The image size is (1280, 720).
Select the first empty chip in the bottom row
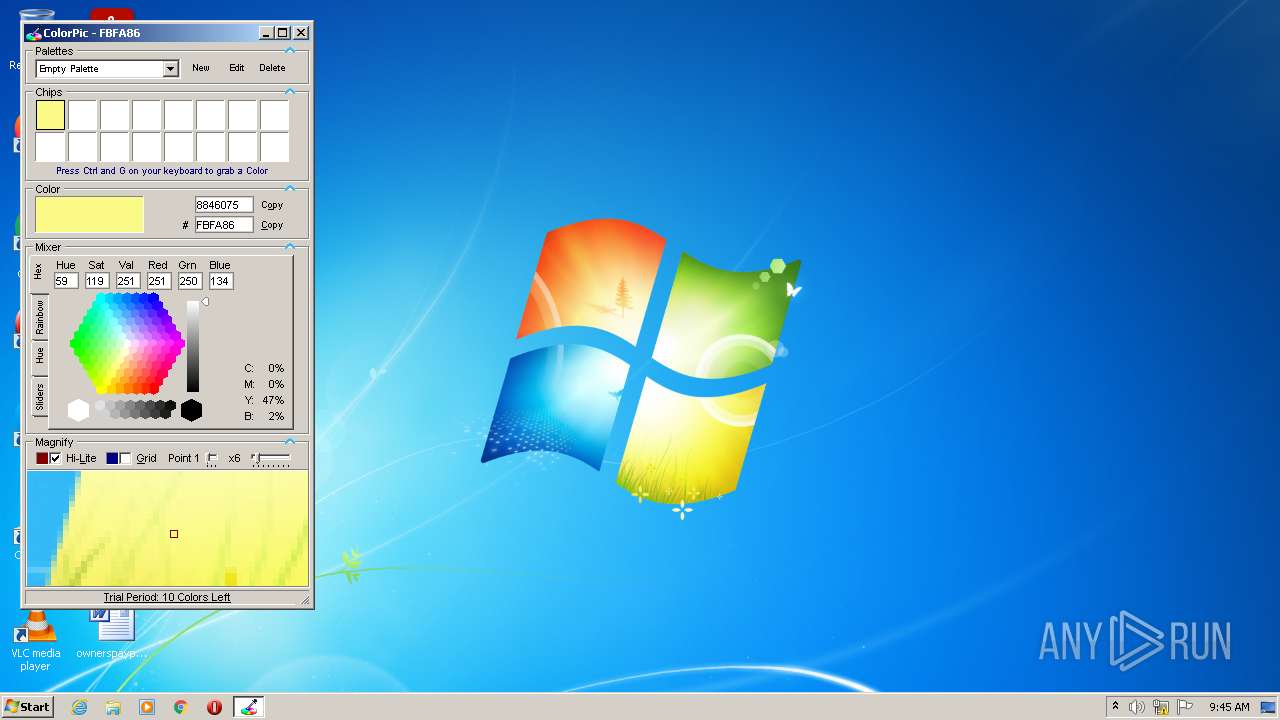(50, 147)
